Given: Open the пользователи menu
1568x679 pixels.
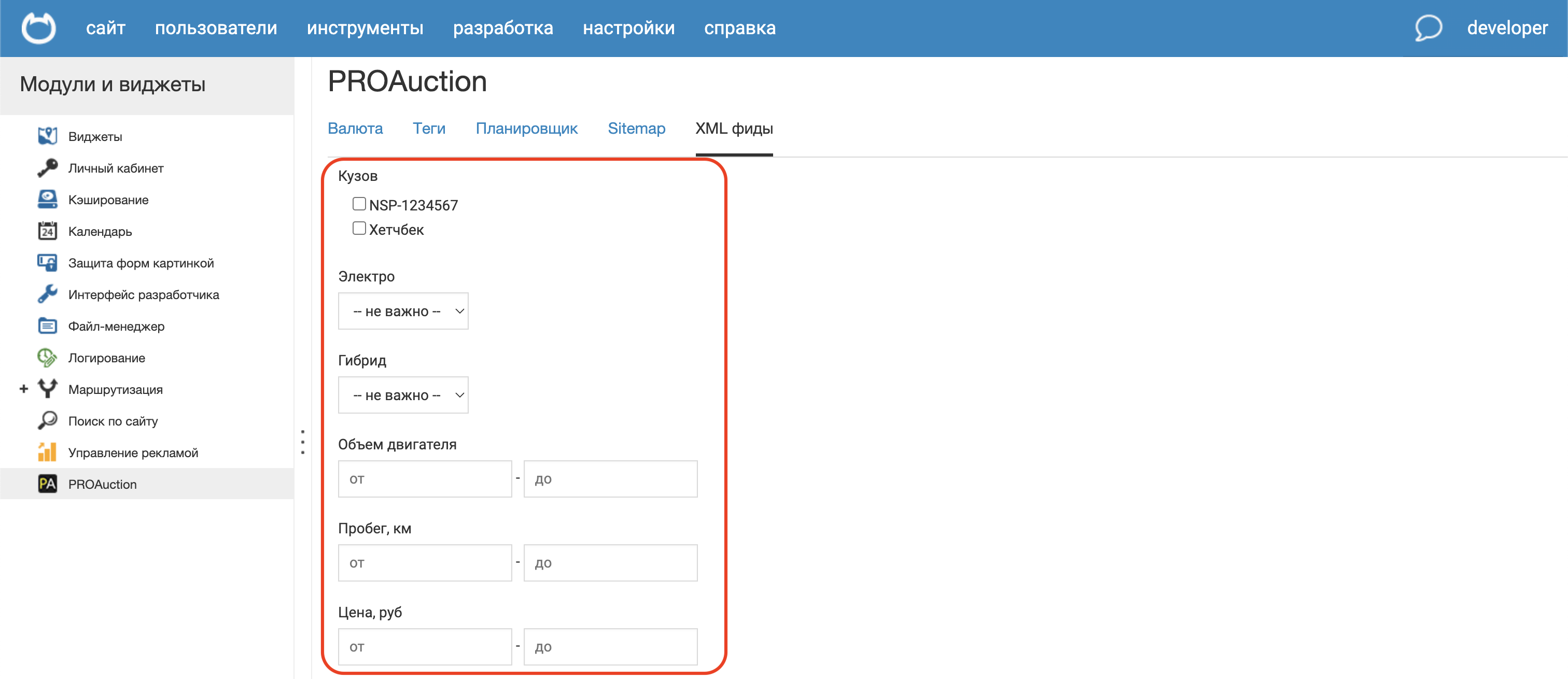Looking at the screenshot, I should pos(216,28).
